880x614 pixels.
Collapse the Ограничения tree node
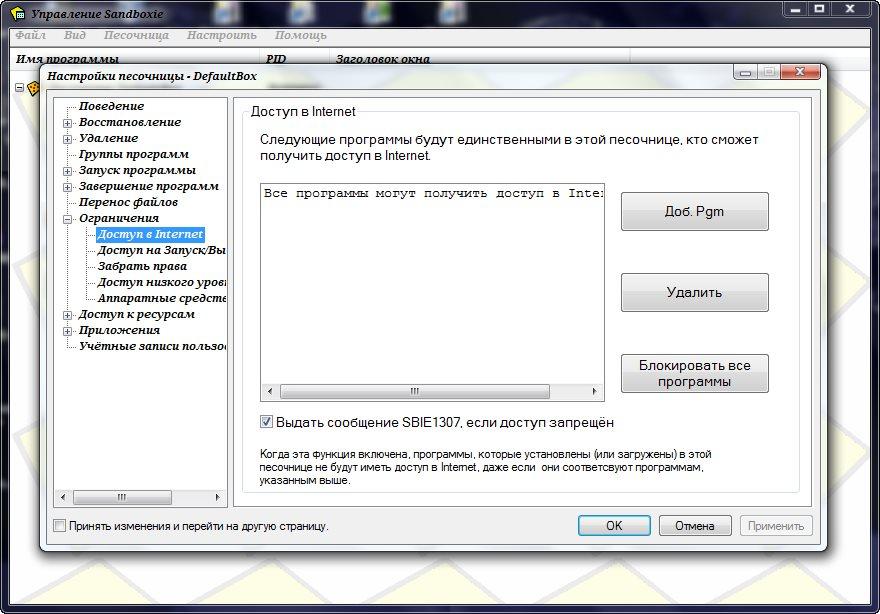pos(67,219)
